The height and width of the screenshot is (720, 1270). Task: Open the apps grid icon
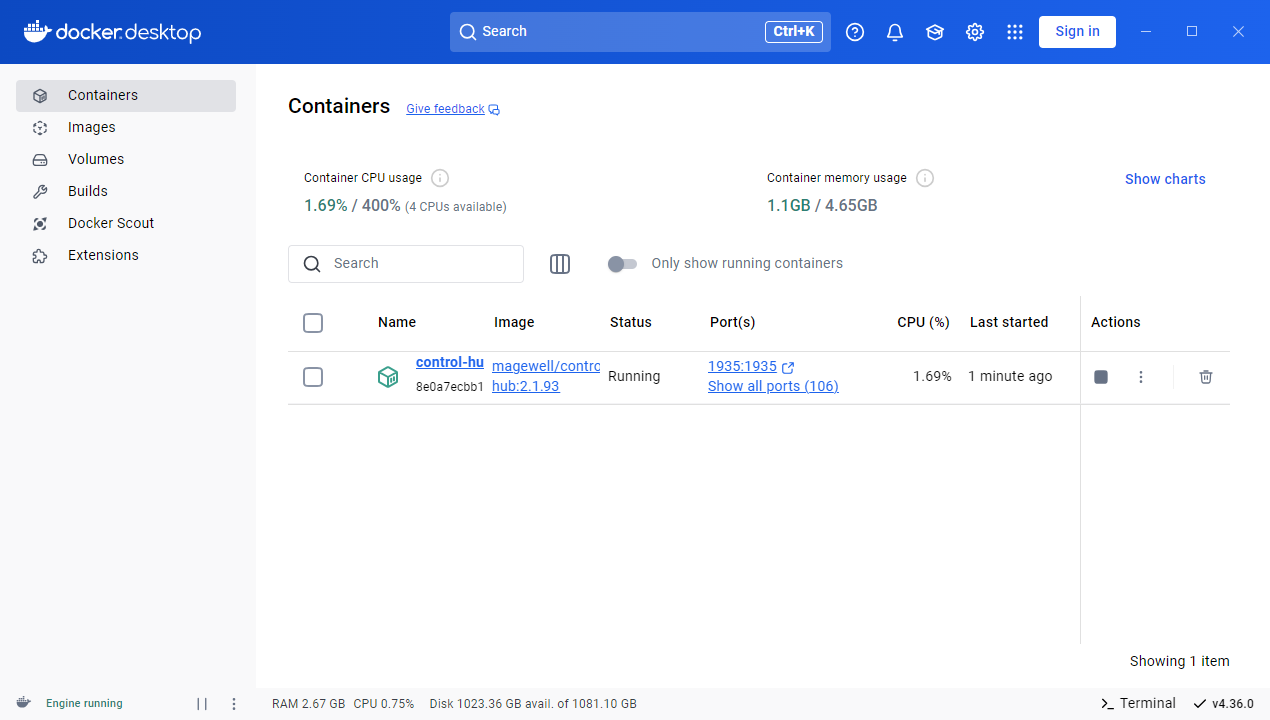click(x=1015, y=32)
